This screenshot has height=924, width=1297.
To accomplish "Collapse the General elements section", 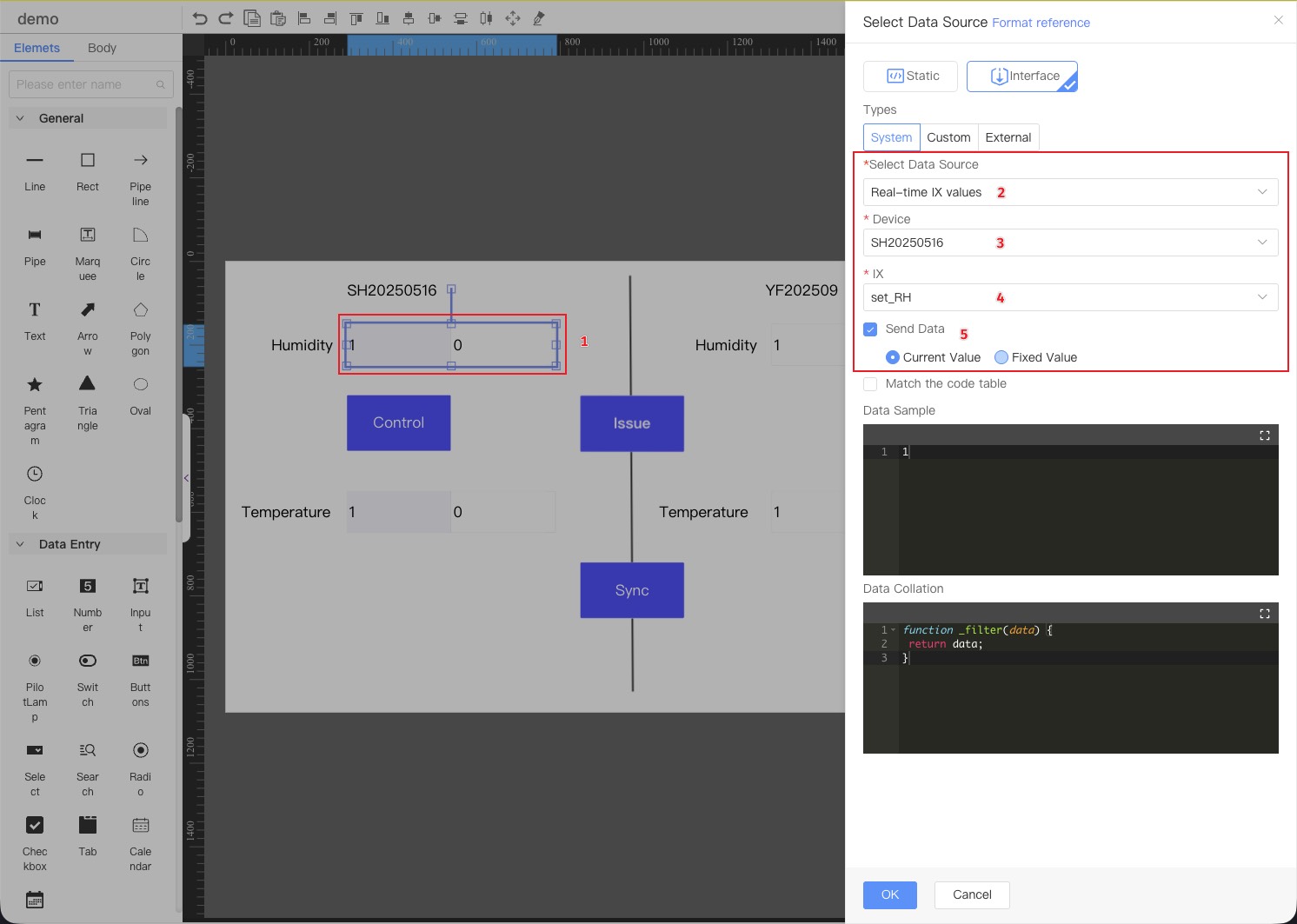I will tap(21, 118).
